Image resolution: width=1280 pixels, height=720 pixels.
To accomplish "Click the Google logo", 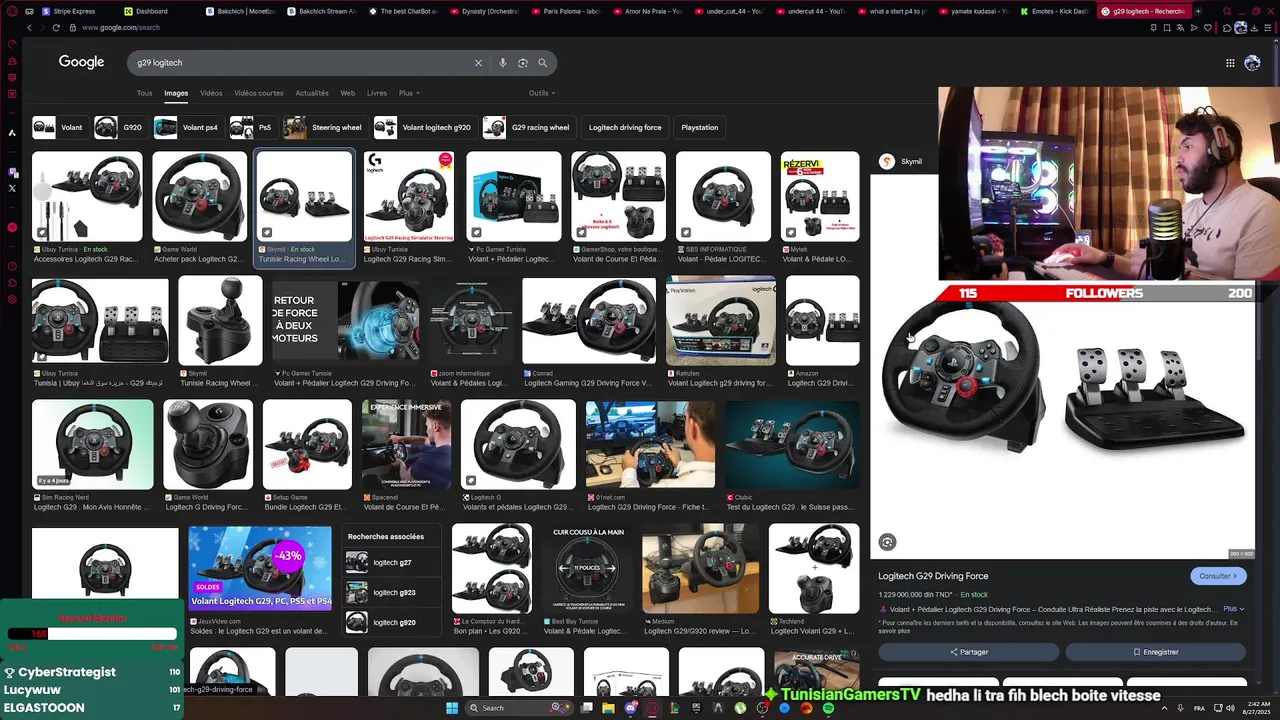I will pyautogui.click(x=81, y=62).
